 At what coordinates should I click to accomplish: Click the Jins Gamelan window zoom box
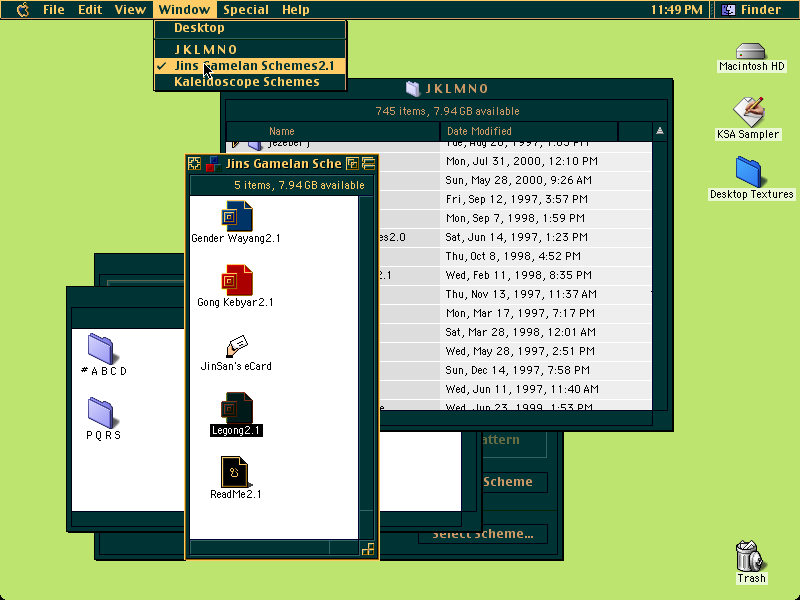pos(353,164)
